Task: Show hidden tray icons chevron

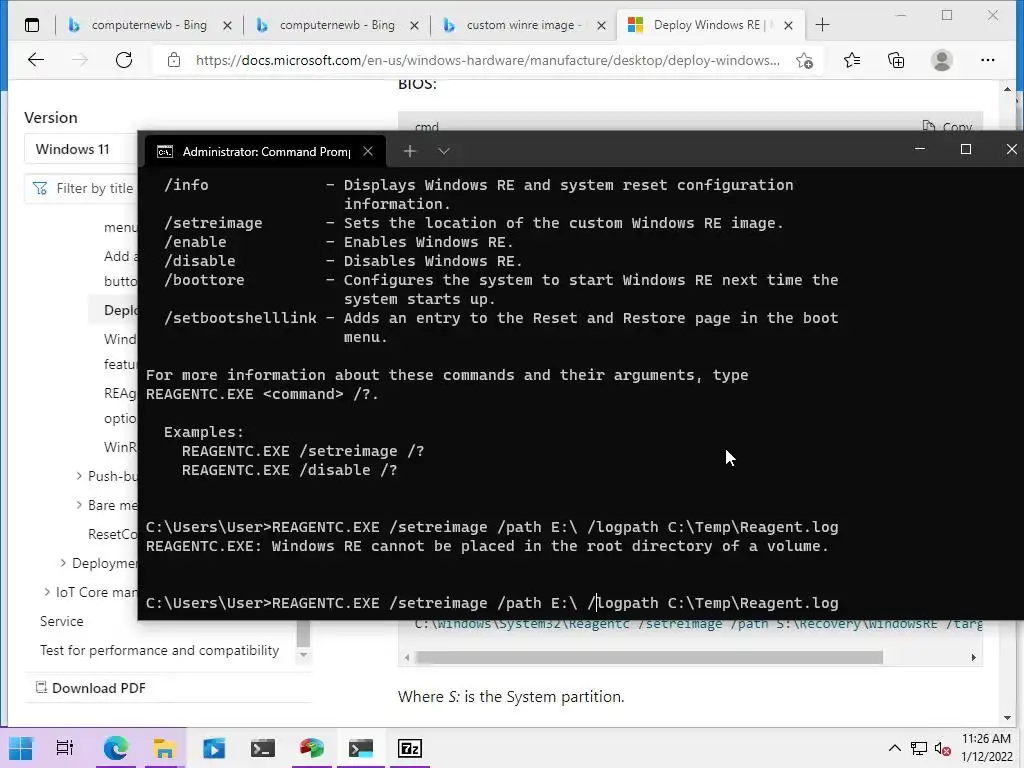Action: (x=895, y=748)
